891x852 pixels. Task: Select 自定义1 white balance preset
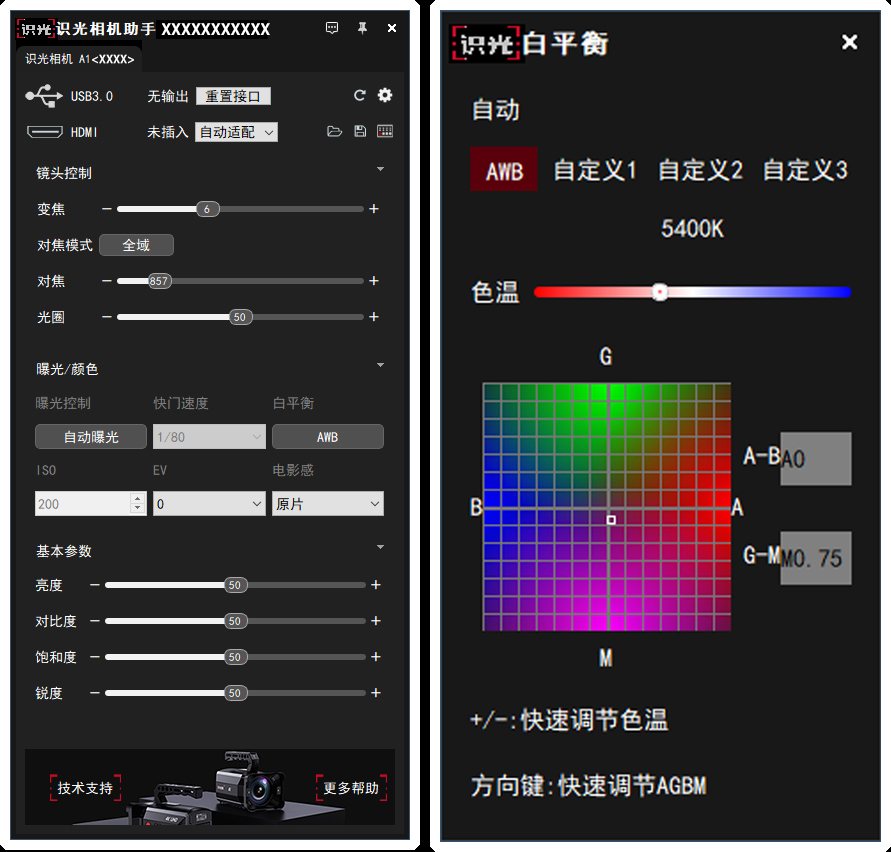594,170
